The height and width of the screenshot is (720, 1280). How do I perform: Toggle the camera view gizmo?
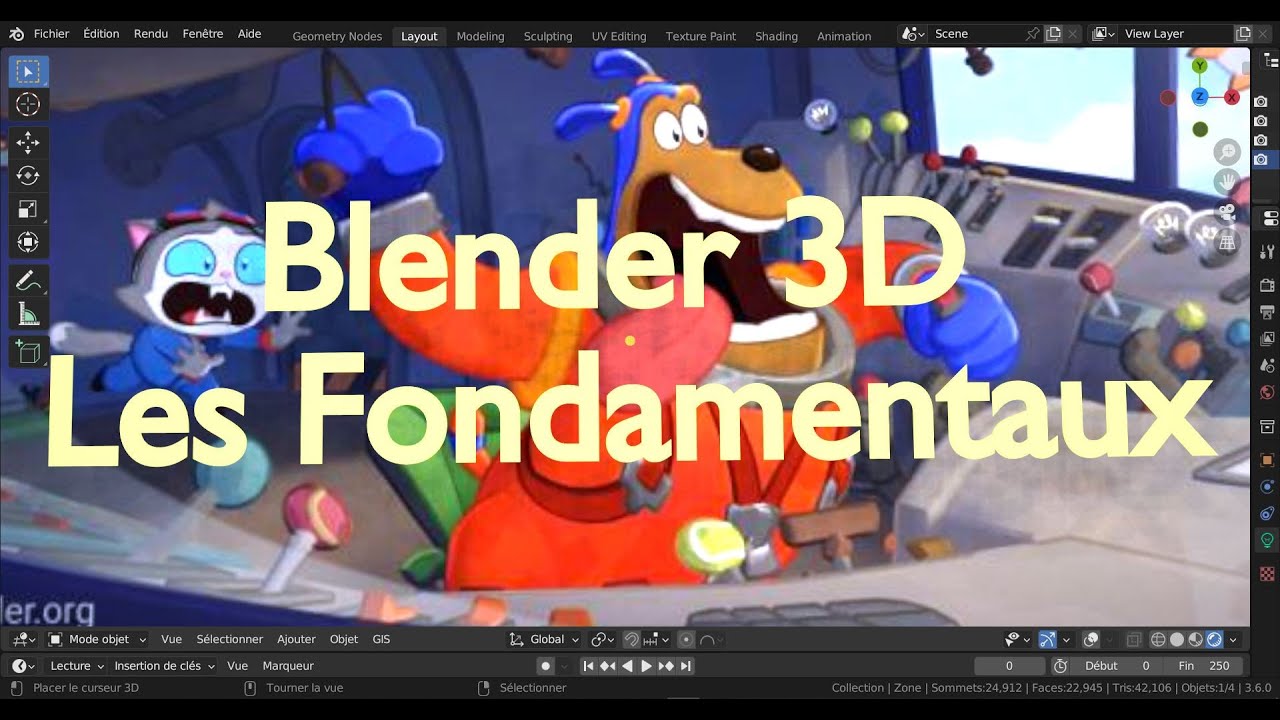coord(1227,212)
